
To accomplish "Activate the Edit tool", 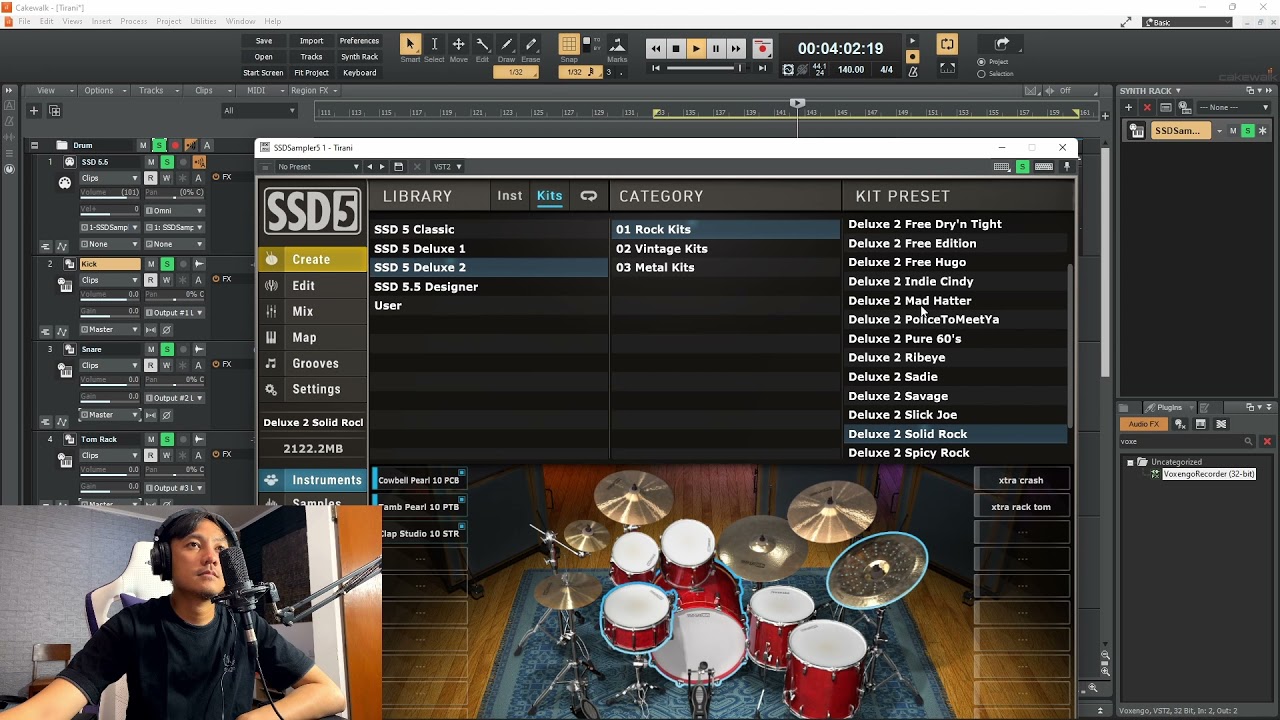I will coord(482,44).
